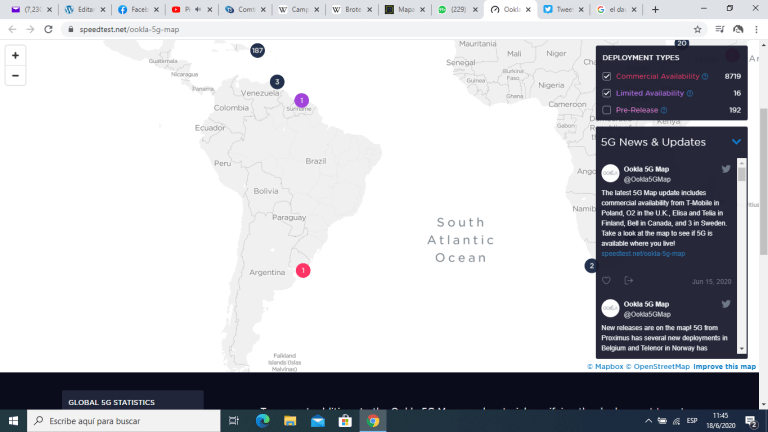Open OpenStreetMap attribution link
The height and width of the screenshot is (432, 768).
click(657, 366)
